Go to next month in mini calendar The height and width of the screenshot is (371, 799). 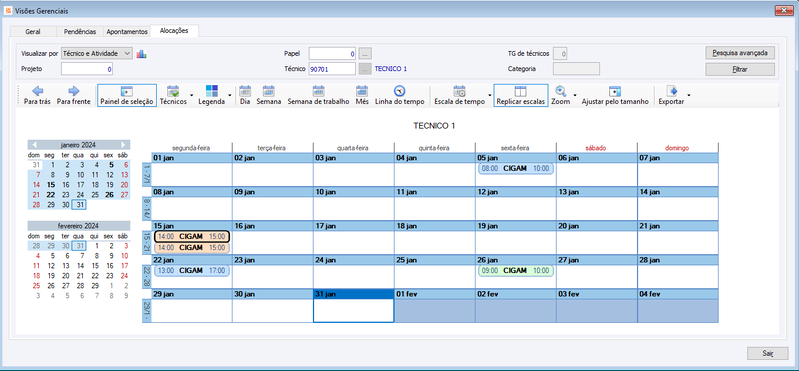pyautogui.click(x=123, y=145)
